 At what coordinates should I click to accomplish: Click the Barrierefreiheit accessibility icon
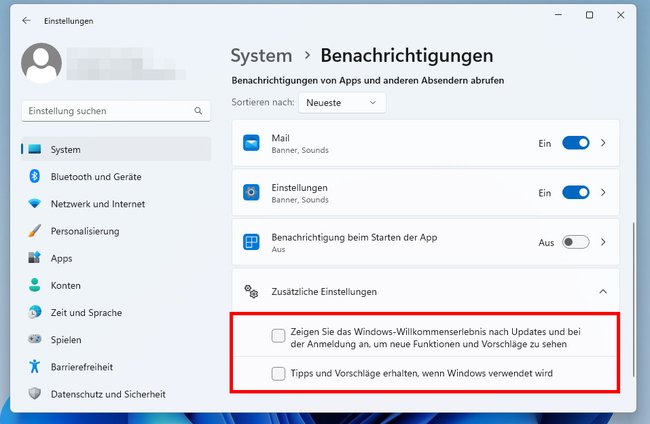point(35,366)
